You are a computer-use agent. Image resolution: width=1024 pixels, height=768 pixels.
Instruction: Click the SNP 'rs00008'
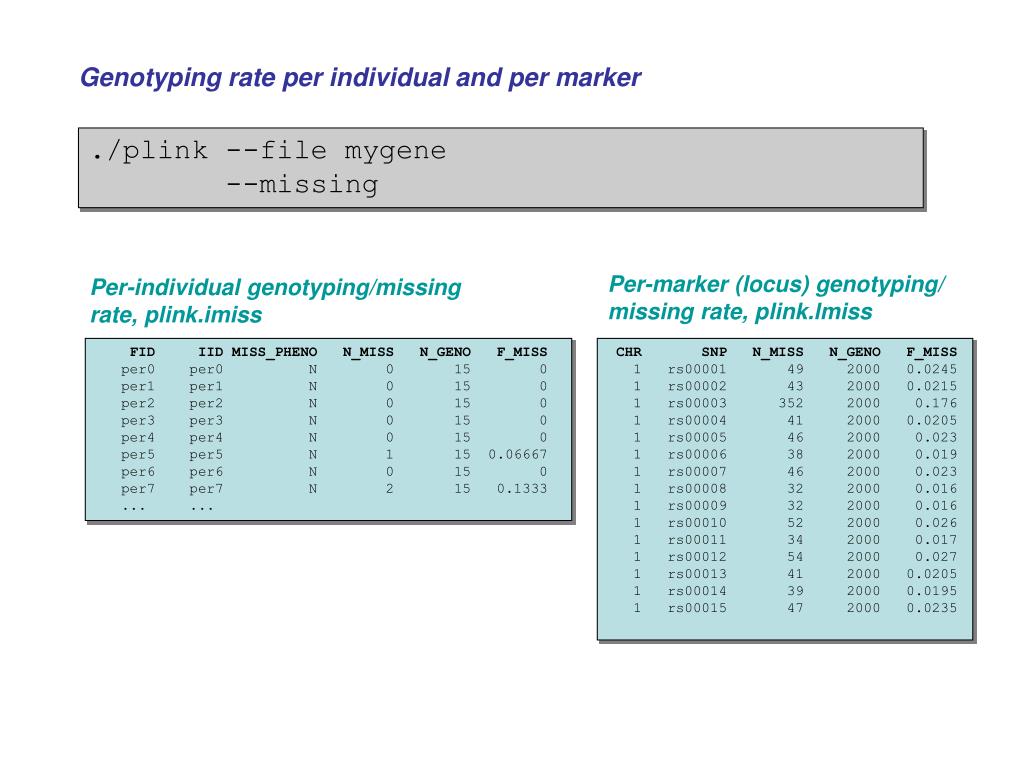point(697,488)
